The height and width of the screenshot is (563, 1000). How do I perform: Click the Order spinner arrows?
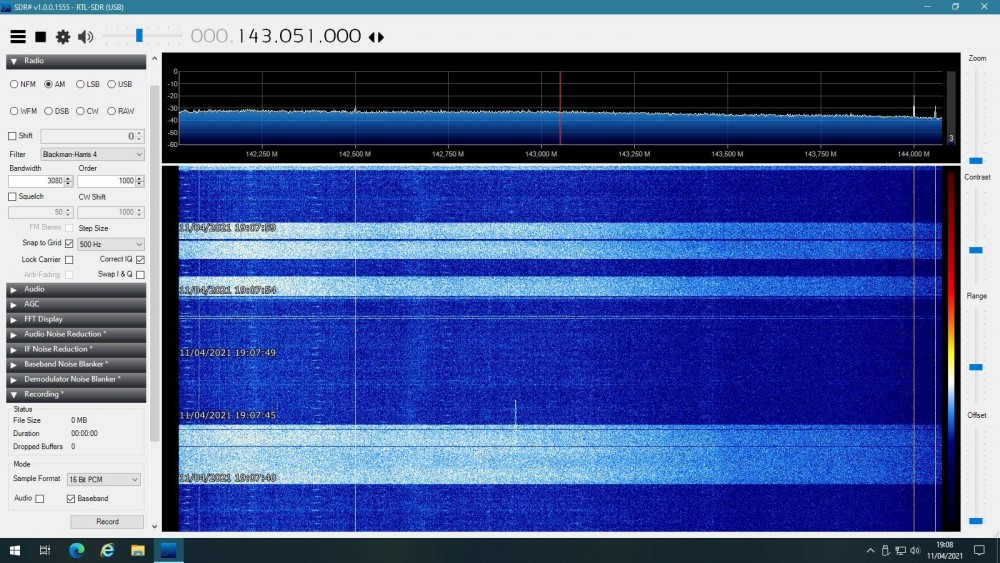[x=140, y=181]
